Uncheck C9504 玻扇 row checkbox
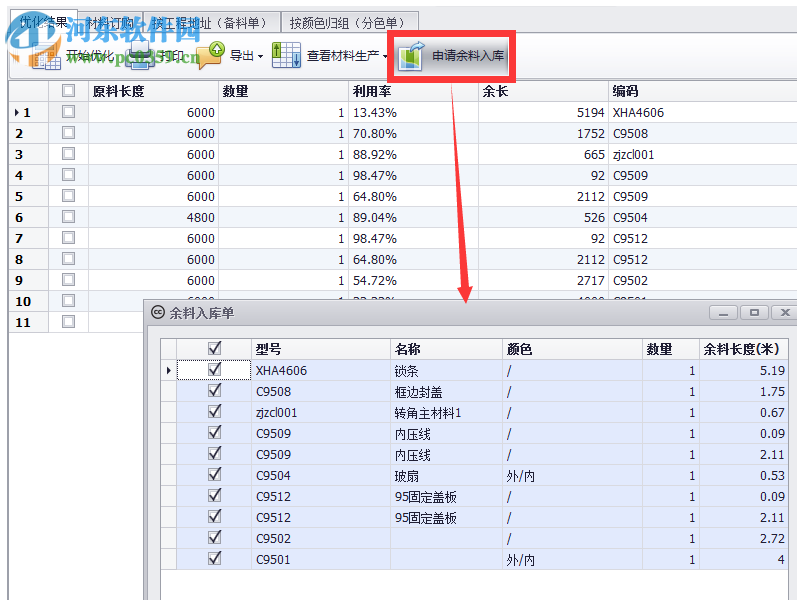The width and height of the screenshot is (797, 600). [x=214, y=474]
